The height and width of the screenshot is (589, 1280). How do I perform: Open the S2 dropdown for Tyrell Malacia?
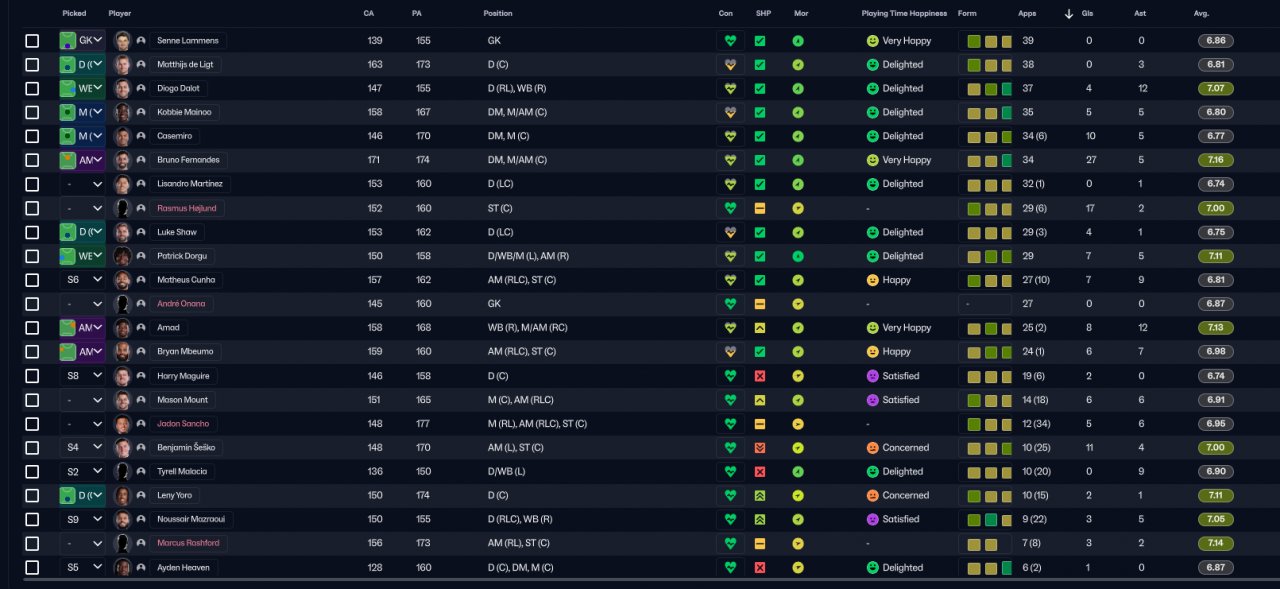click(x=81, y=473)
